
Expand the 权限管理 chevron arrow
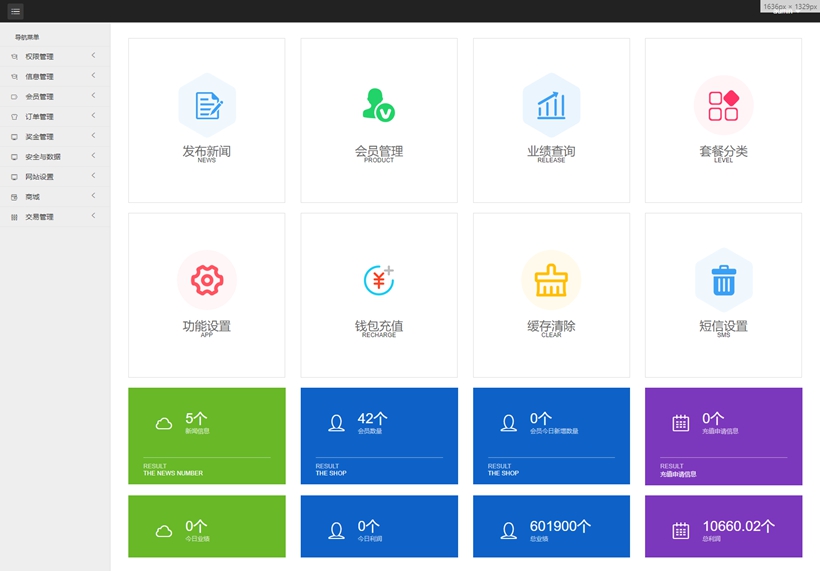pyautogui.click(x=93, y=56)
